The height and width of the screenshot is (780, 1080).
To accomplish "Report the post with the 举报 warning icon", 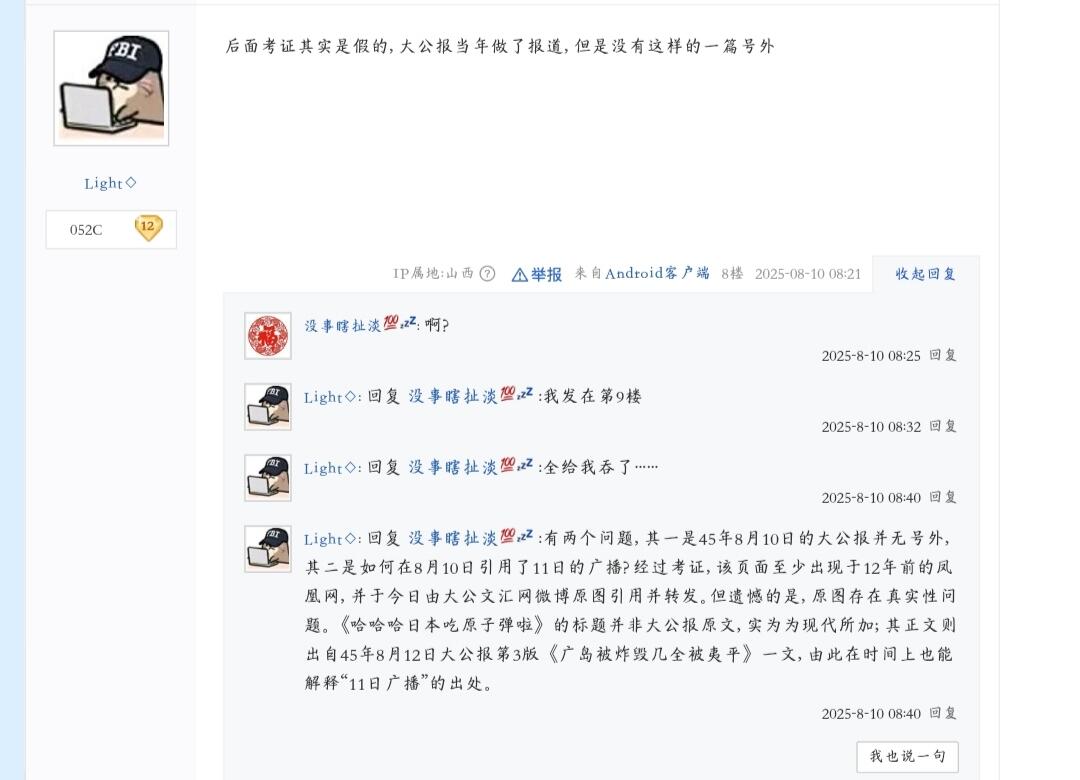I will coord(537,274).
